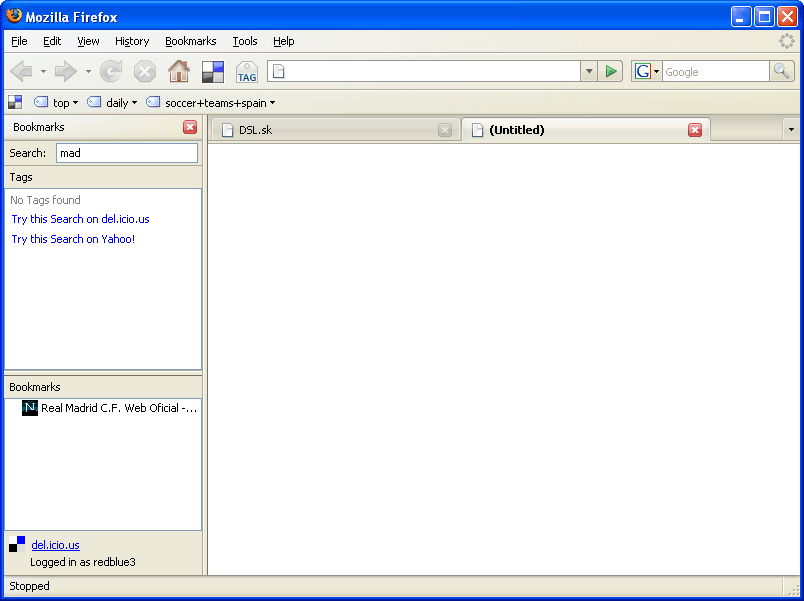Open the search engine selector dropdown
Viewport: 804px width, 601px height.
click(656, 71)
